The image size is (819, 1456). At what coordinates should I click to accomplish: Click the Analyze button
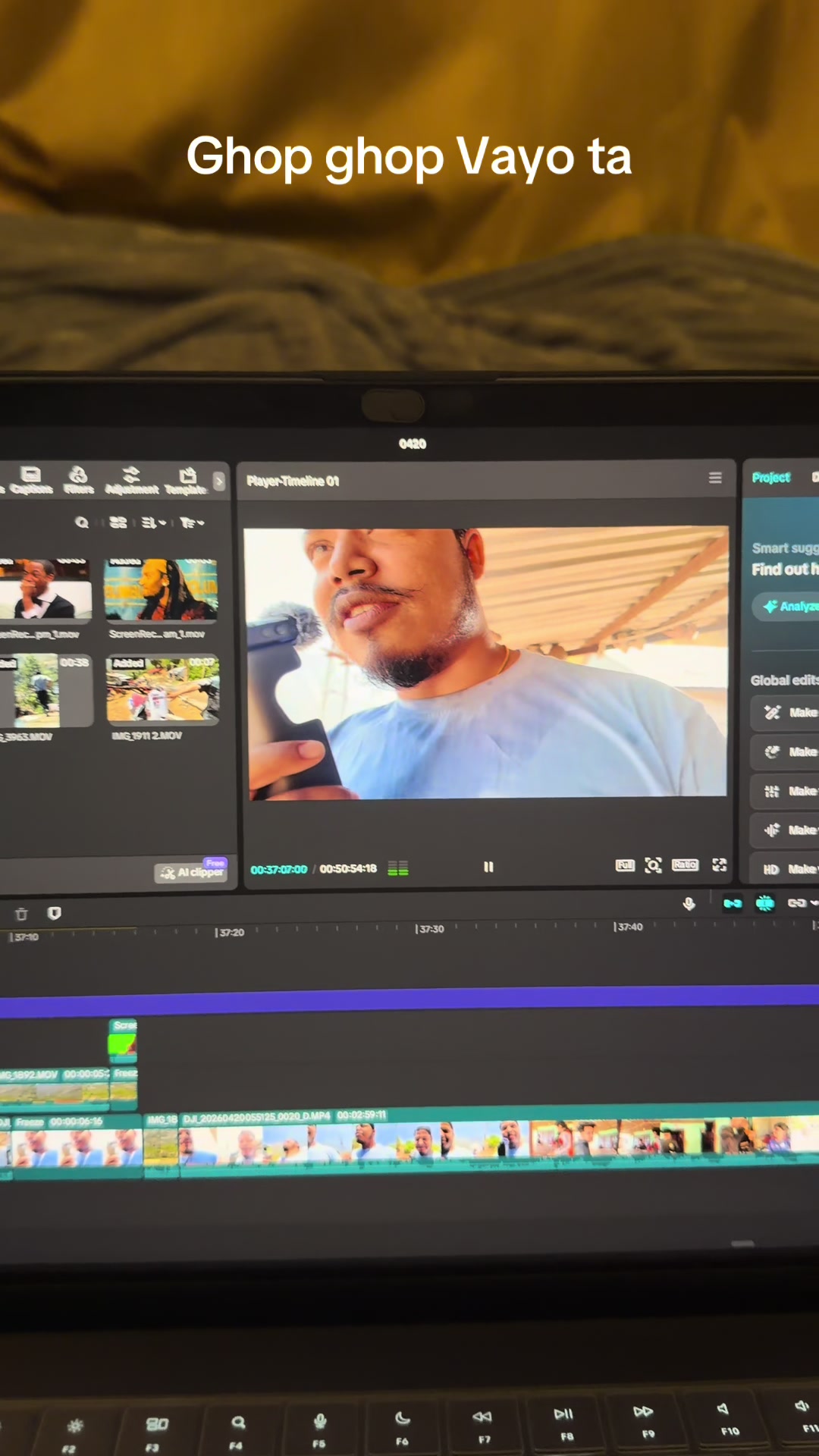(x=786, y=606)
